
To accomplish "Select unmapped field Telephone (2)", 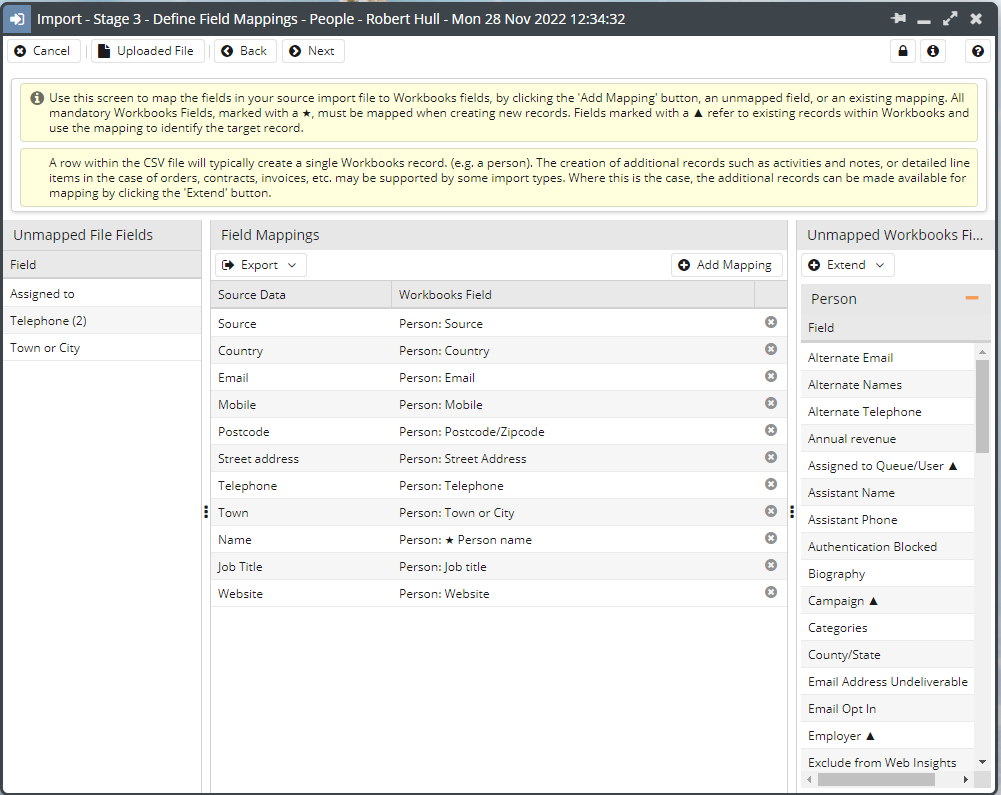I will pyautogui.click(x=102, y=321).
